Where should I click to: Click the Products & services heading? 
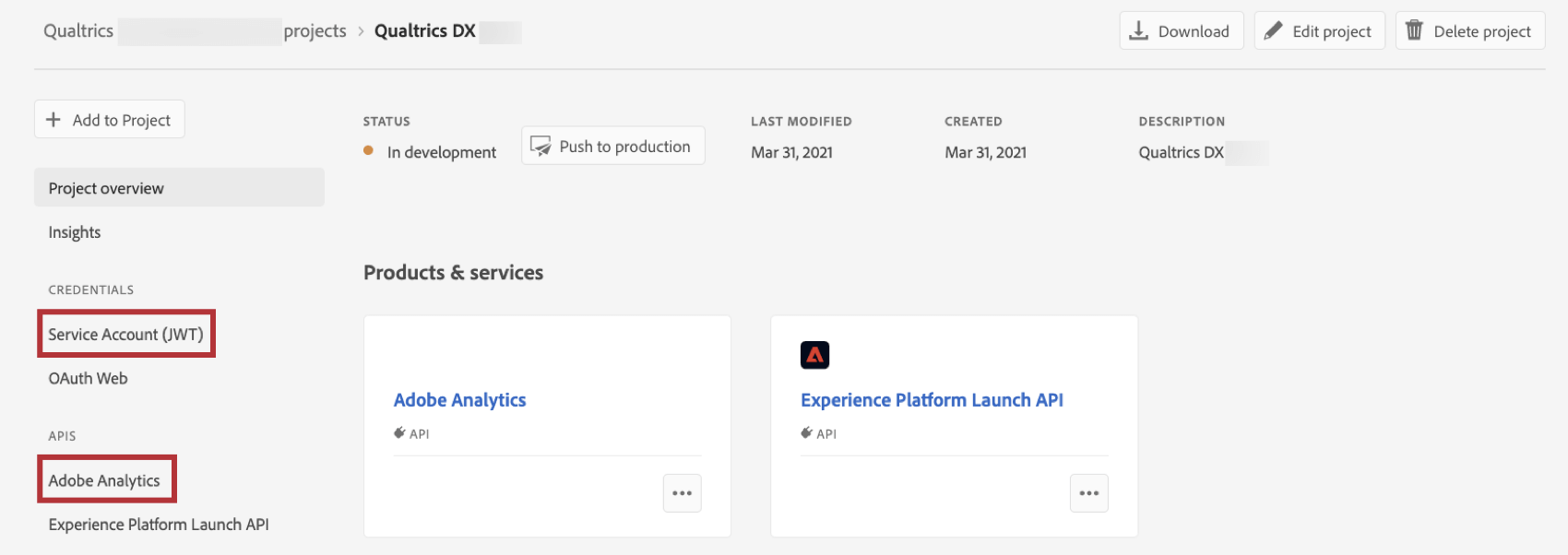tap(453, 273)
